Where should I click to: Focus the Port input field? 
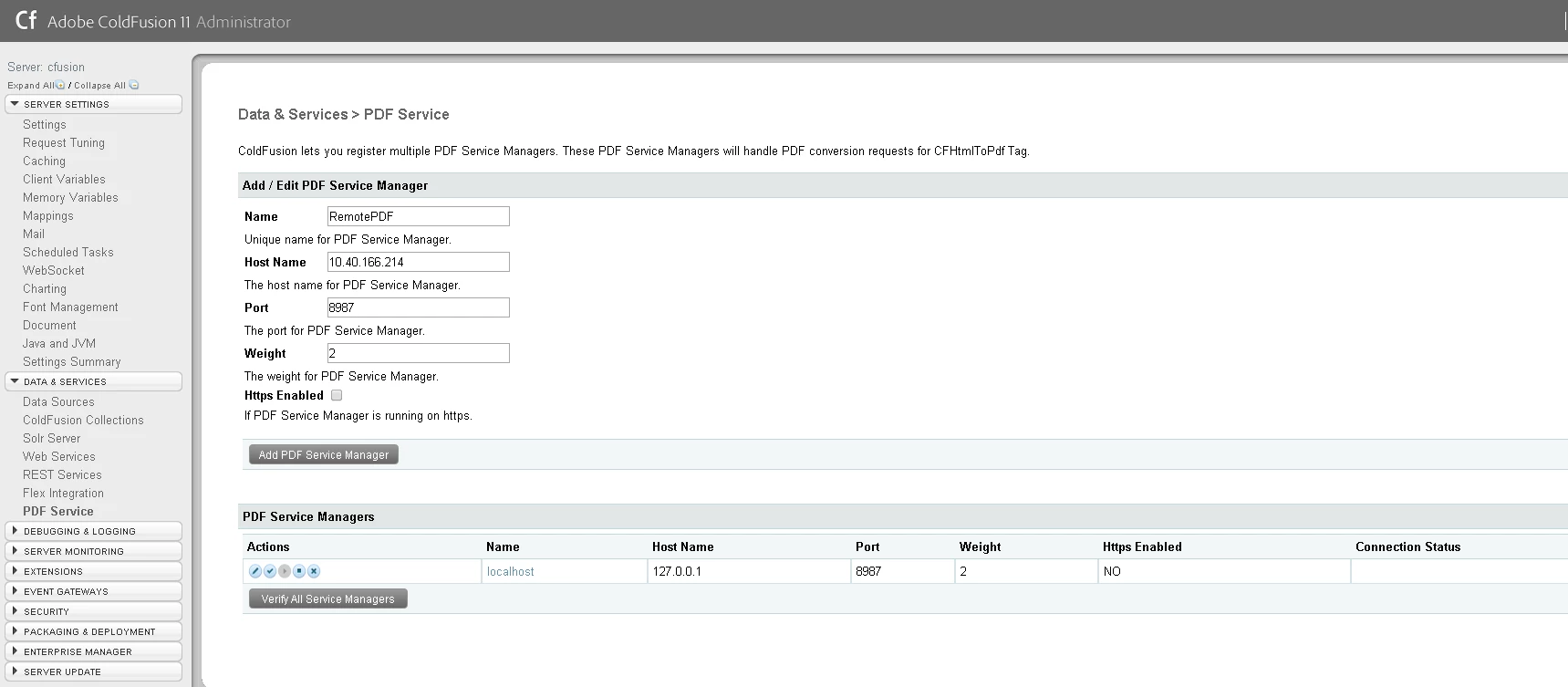pyautogui.click(x=419, y=307)
